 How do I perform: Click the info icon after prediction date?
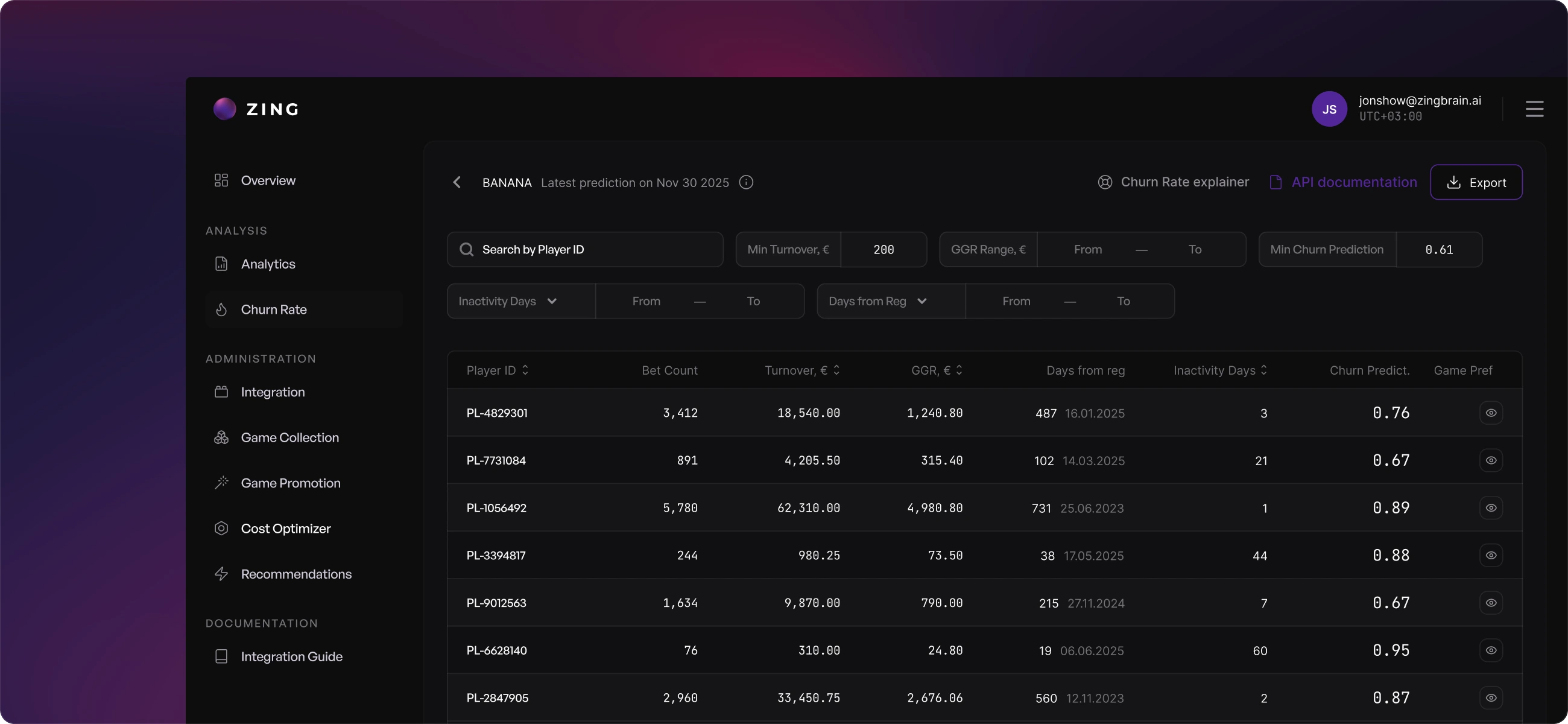coord(745,182)
